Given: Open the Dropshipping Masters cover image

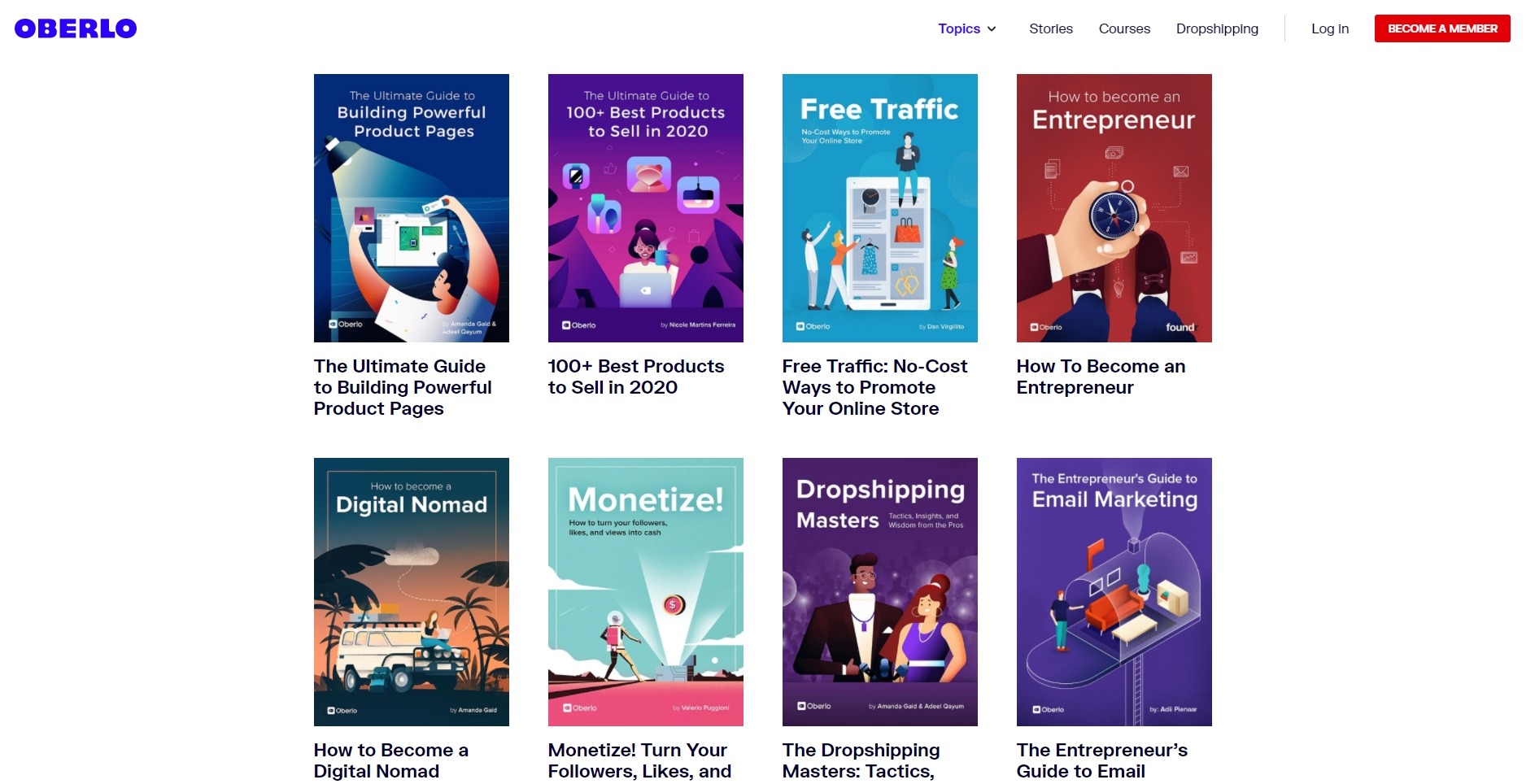Looking at the screenshot, I should click(880, 592).
